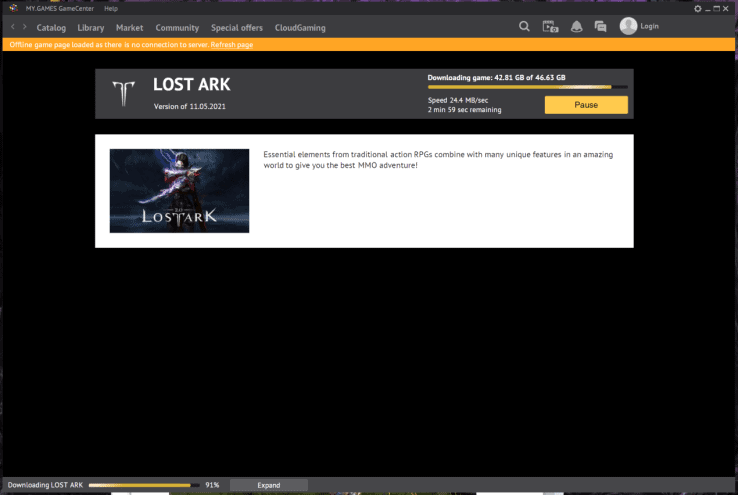Screen dimensions: 738x495
Task: Switch to the Market tab
Action: [129, 28]
